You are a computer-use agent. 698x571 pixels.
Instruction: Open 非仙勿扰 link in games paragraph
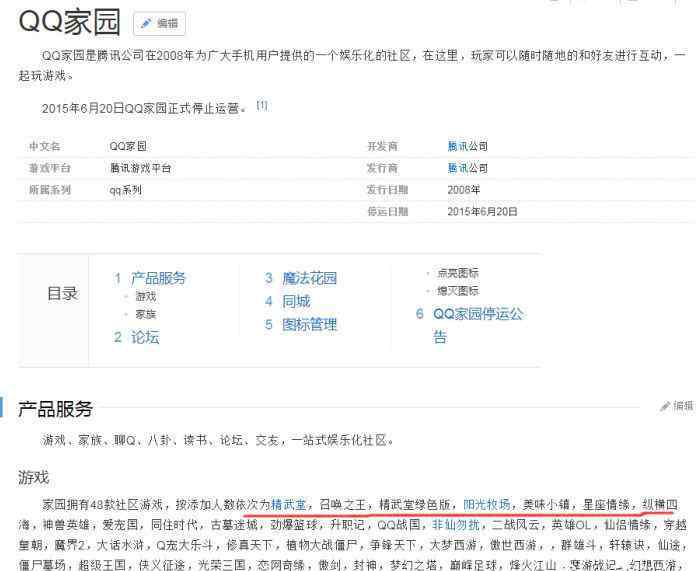pos(455,525)
